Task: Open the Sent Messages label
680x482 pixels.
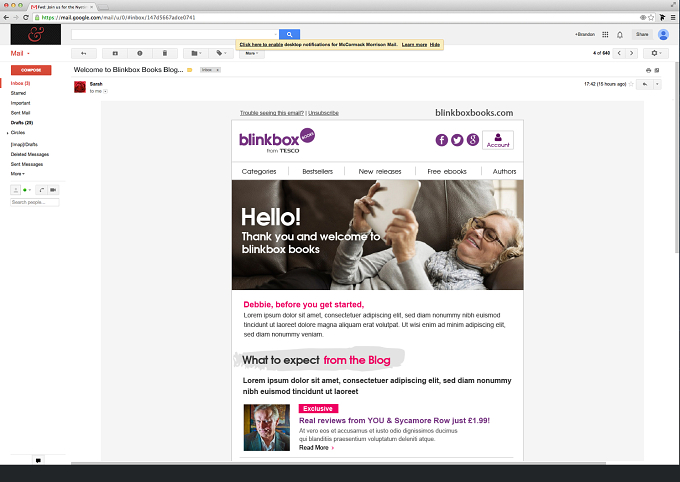Action: click(27, 164)
